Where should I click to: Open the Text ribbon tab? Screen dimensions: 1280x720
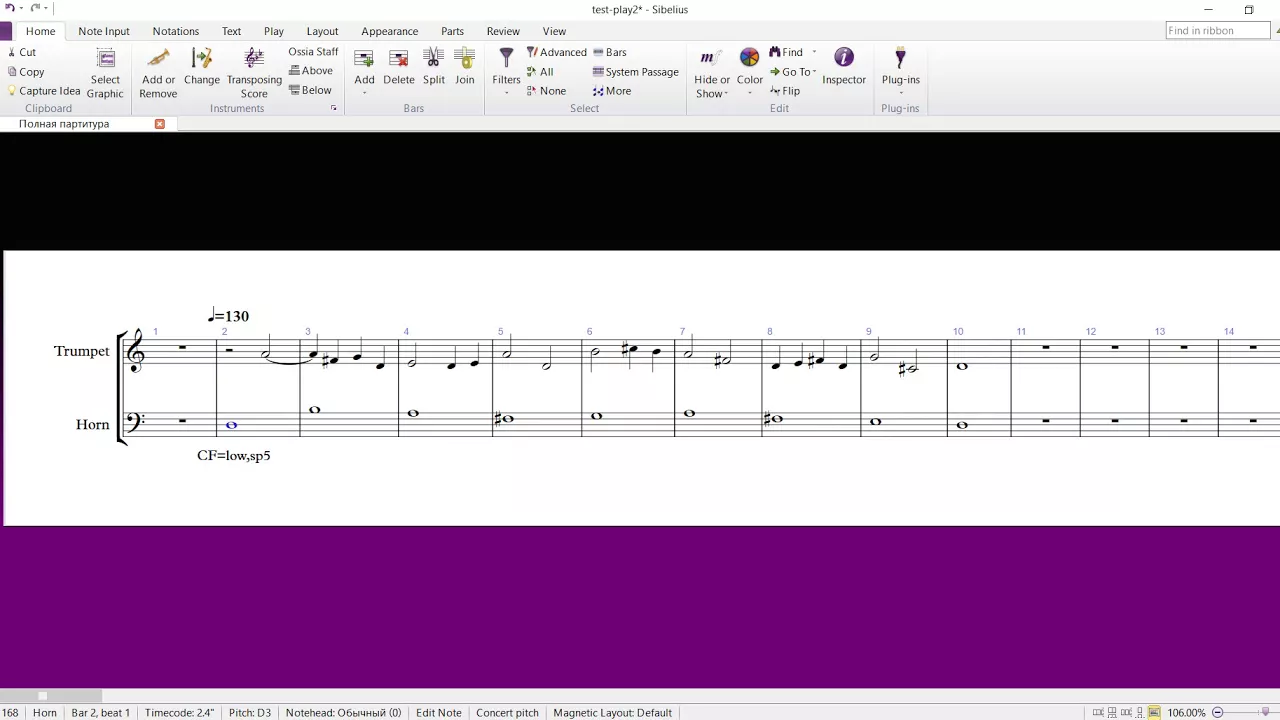point(231,31)
